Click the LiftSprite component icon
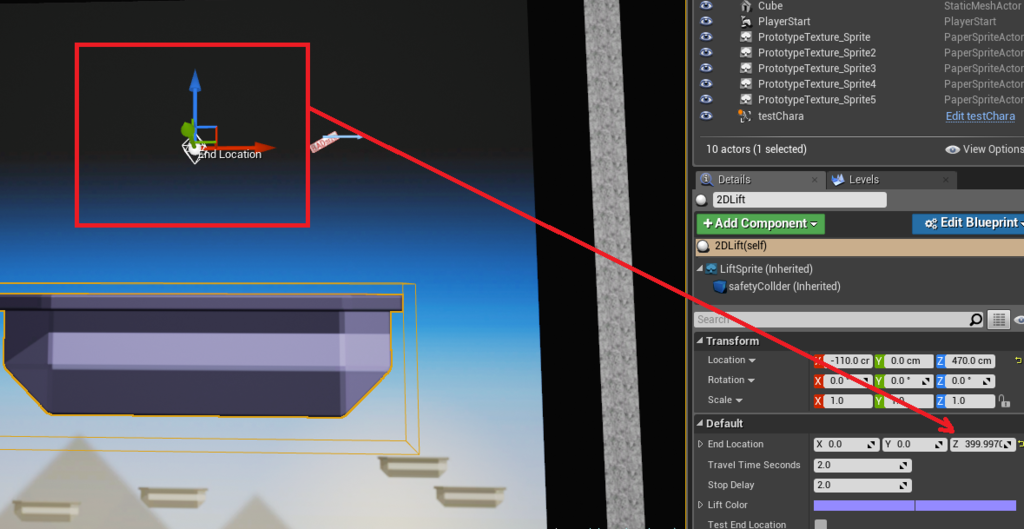 pos(712,269)
